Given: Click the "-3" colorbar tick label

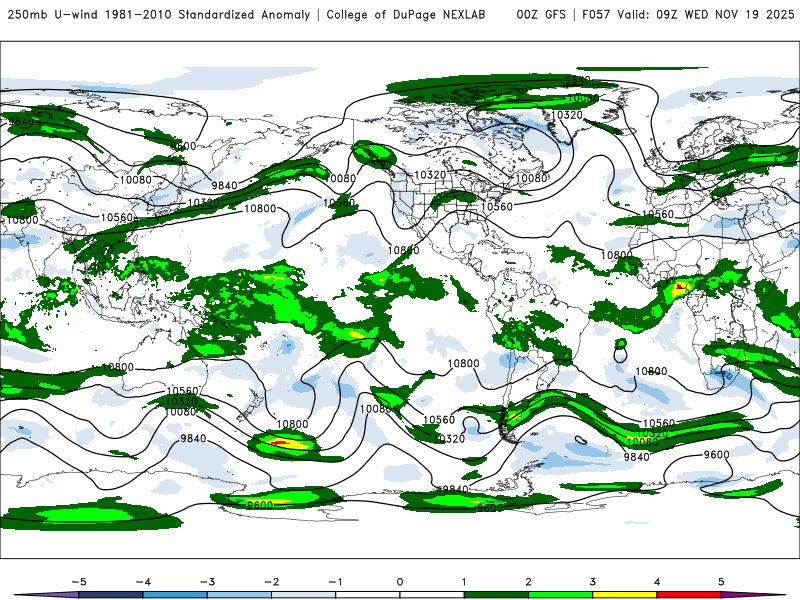Looking at the screenshot, I should tap(207, 582).
